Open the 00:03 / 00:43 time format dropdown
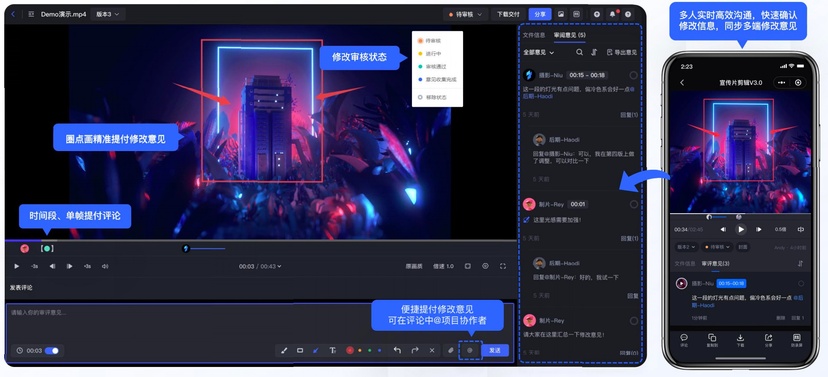 [x=260, y=267]
